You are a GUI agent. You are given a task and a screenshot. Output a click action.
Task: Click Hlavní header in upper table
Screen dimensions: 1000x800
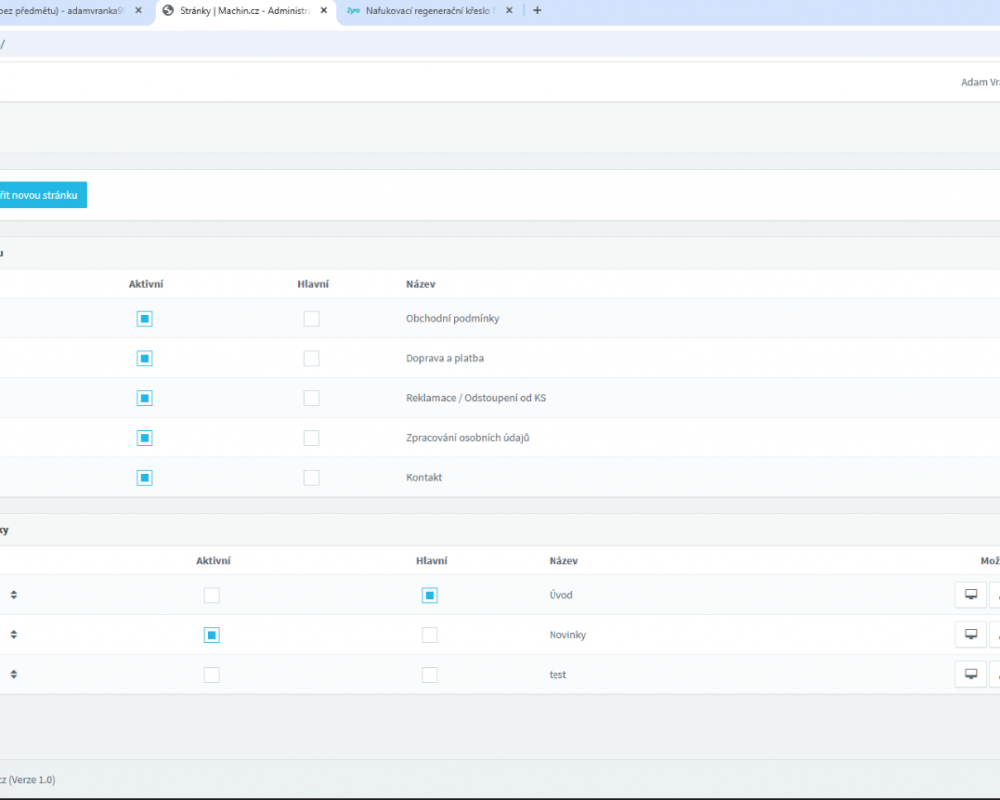[x=313, y=284]
